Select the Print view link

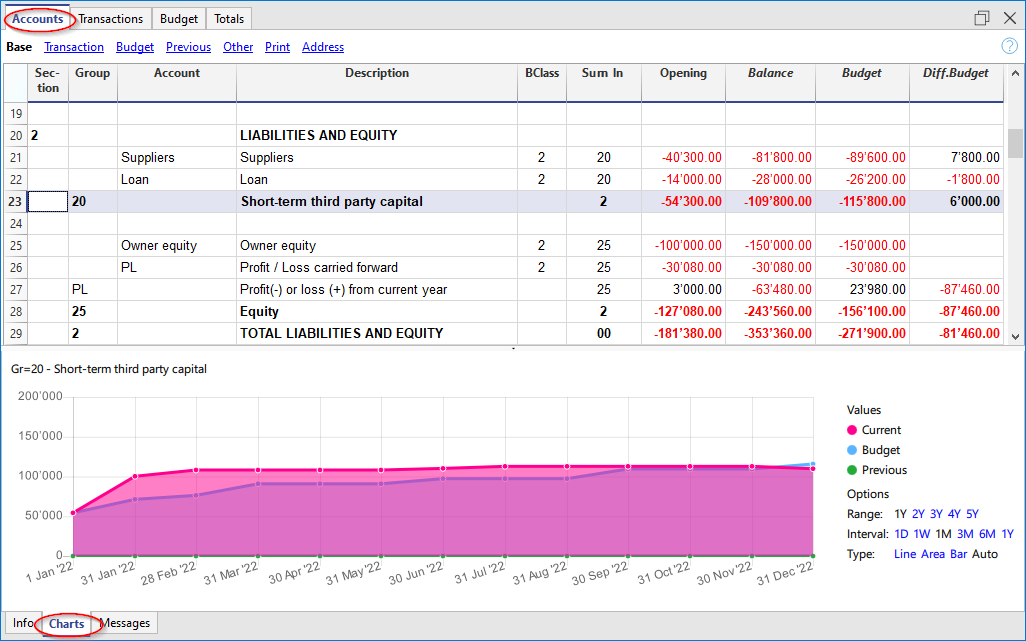click(x=277, y=47)
